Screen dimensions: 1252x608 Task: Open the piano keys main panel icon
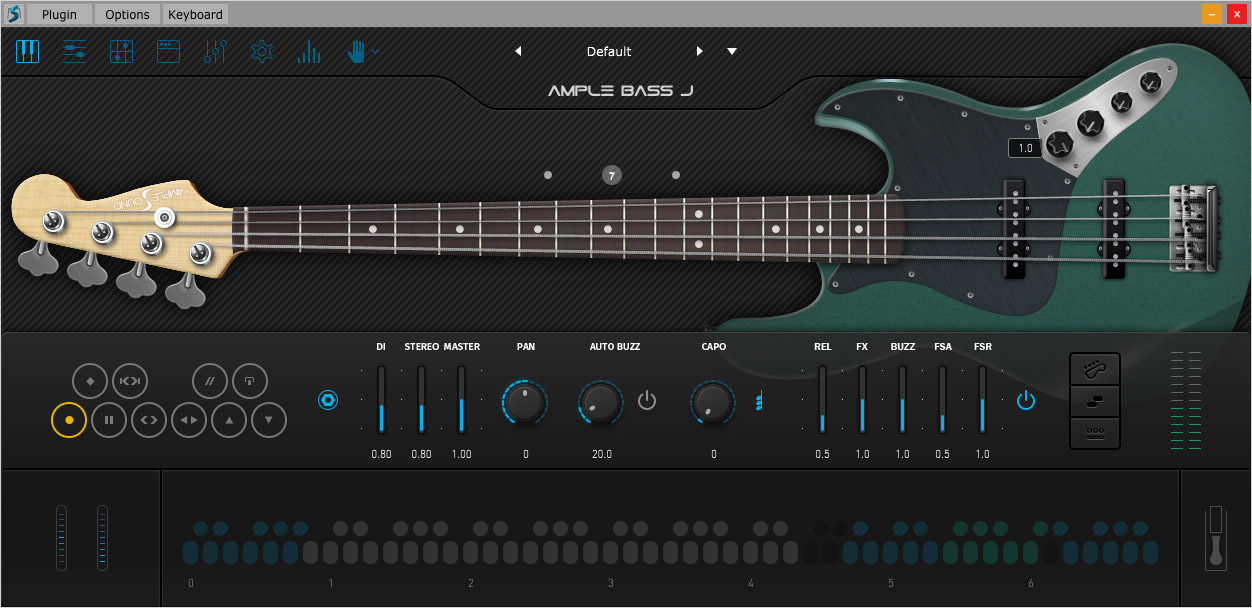(27, 51)
